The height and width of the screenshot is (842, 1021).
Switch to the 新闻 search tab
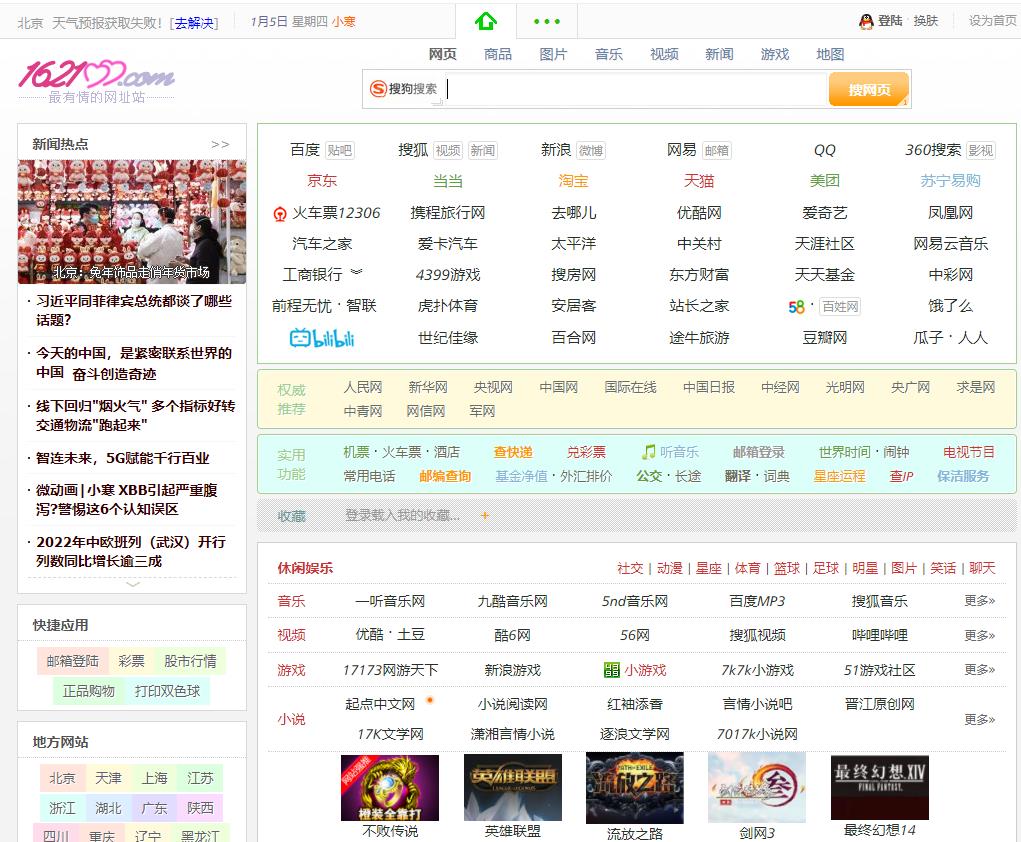click(720, 54)
